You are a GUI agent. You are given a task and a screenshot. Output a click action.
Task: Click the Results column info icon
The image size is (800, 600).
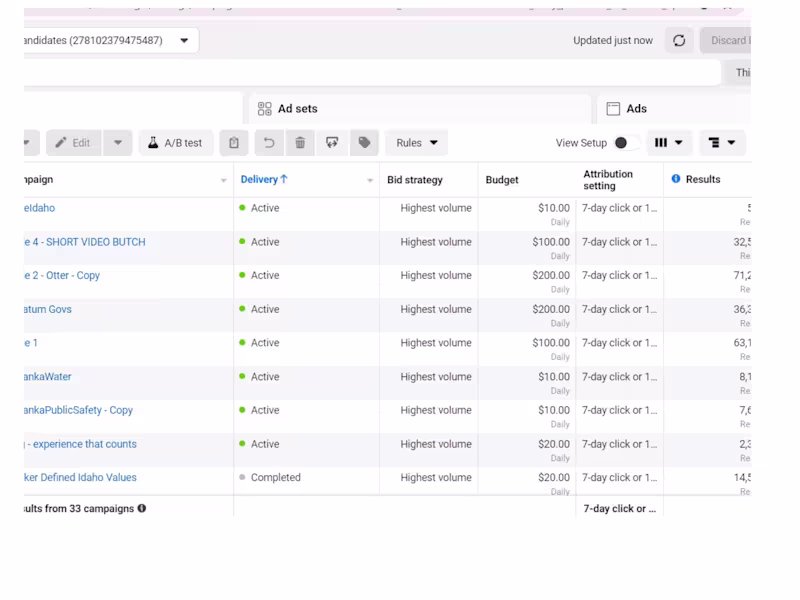676,179
